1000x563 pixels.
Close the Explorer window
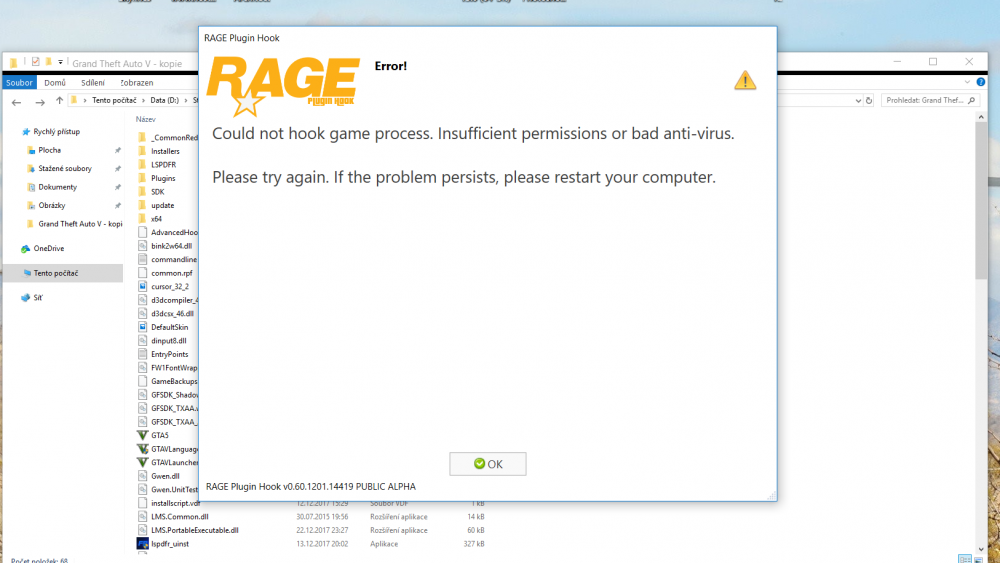click(x=969, y=62)
